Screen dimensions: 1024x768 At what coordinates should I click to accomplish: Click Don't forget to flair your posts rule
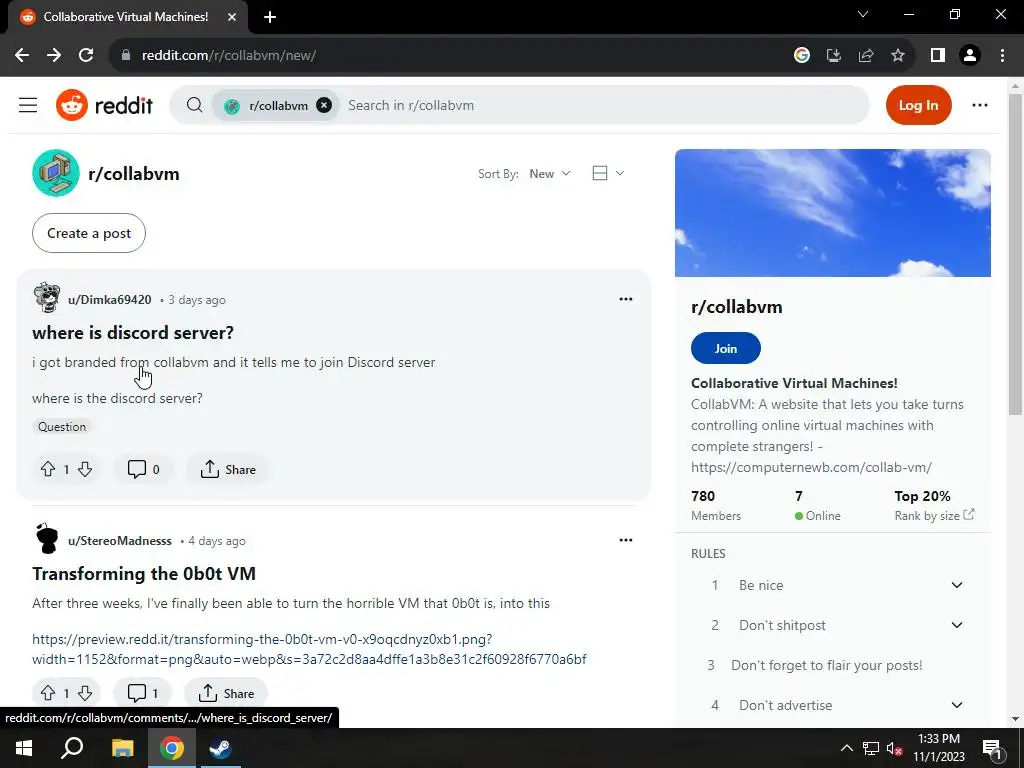pyautogui.click(x=827, y=665)
